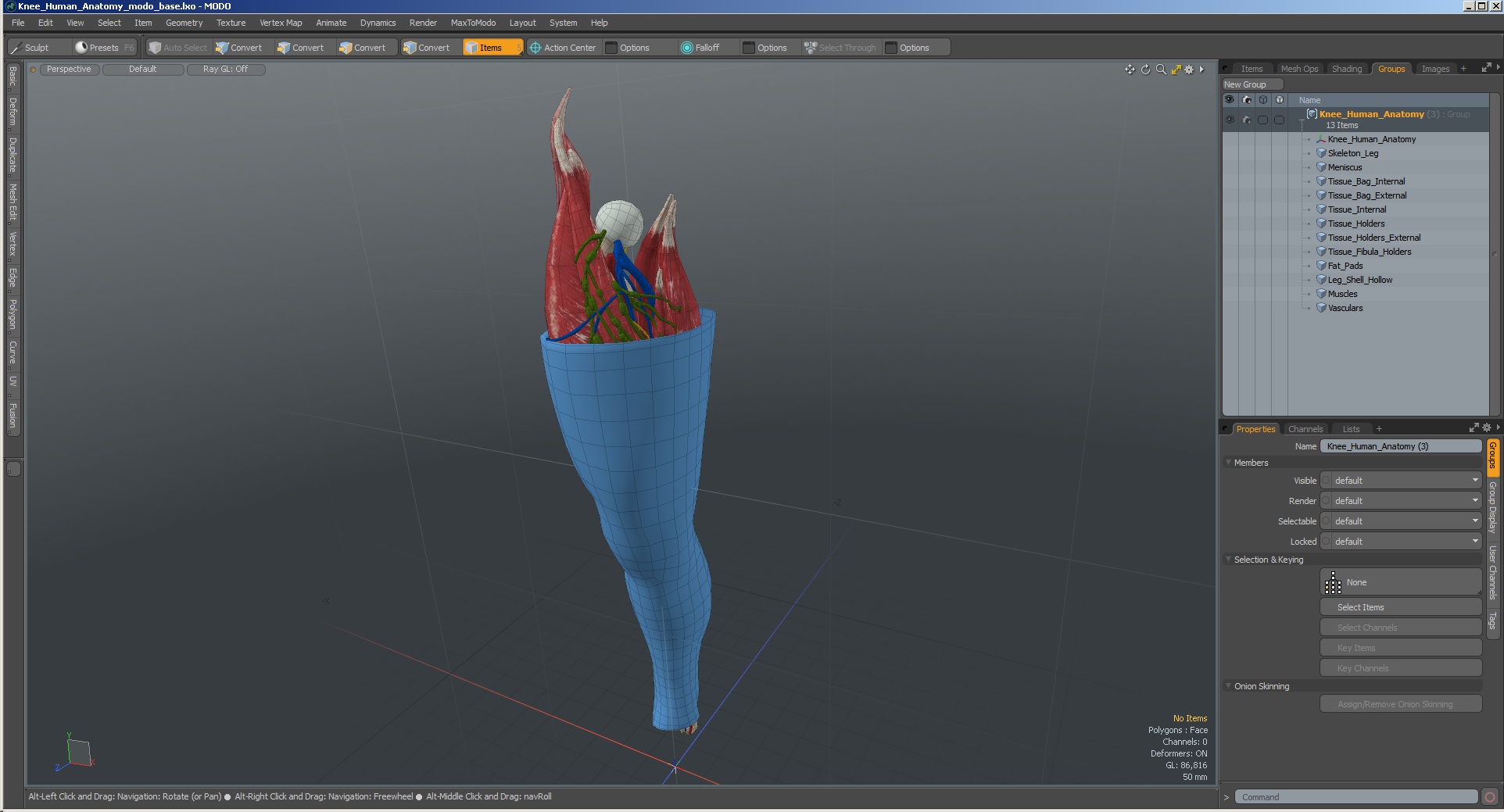Click the viewport pan/move icon

pos(1130,70)
